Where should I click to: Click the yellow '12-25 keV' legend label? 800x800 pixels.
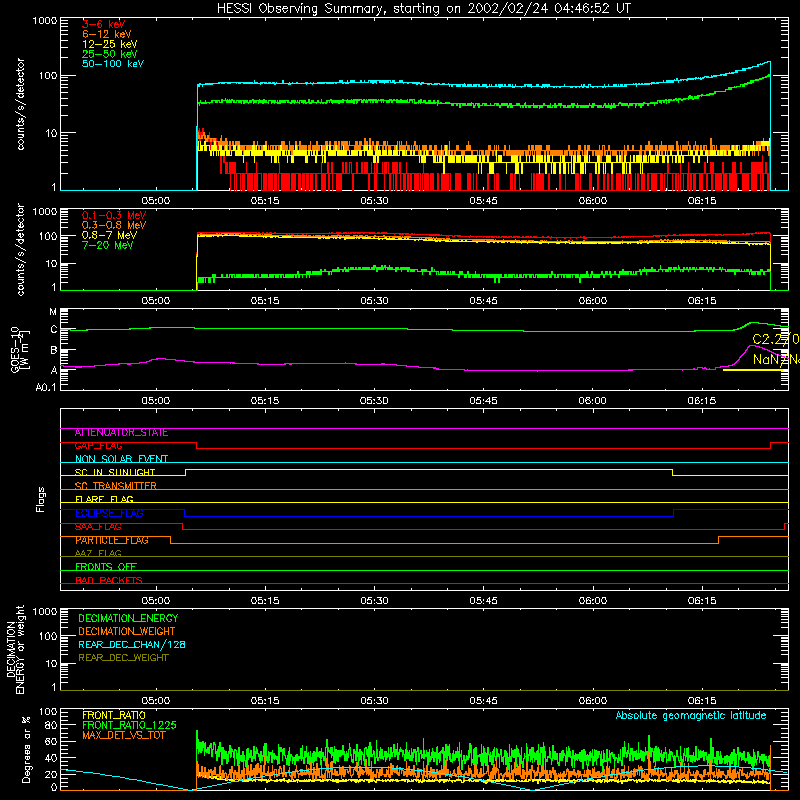pos(110,44)
